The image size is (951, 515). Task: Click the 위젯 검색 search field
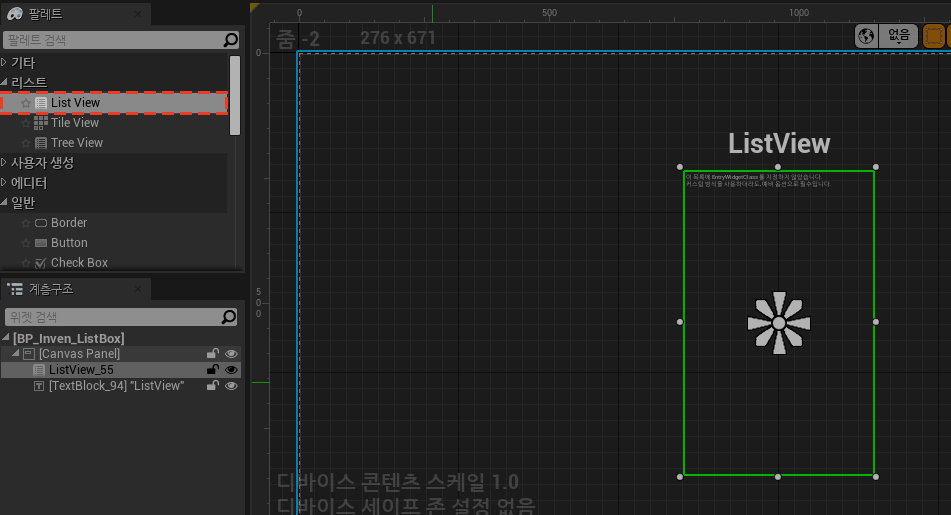pyautogui.click(x=113, y=317)
